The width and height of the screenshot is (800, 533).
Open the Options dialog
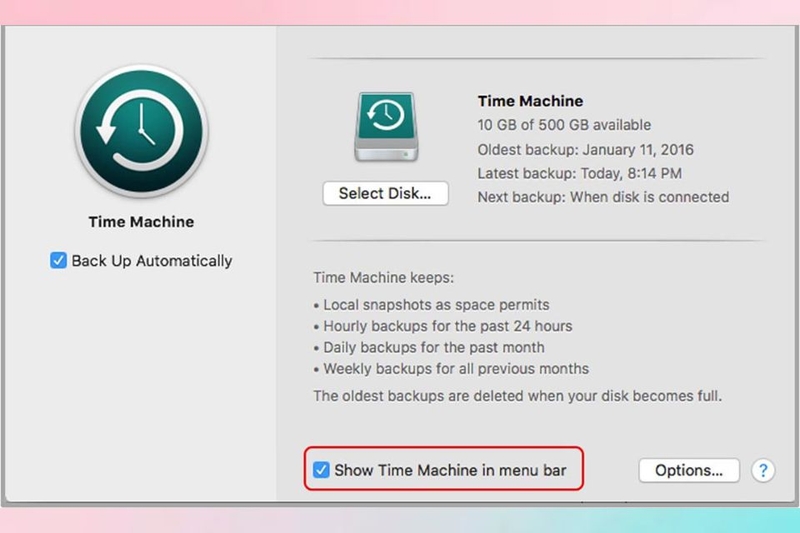689,470
